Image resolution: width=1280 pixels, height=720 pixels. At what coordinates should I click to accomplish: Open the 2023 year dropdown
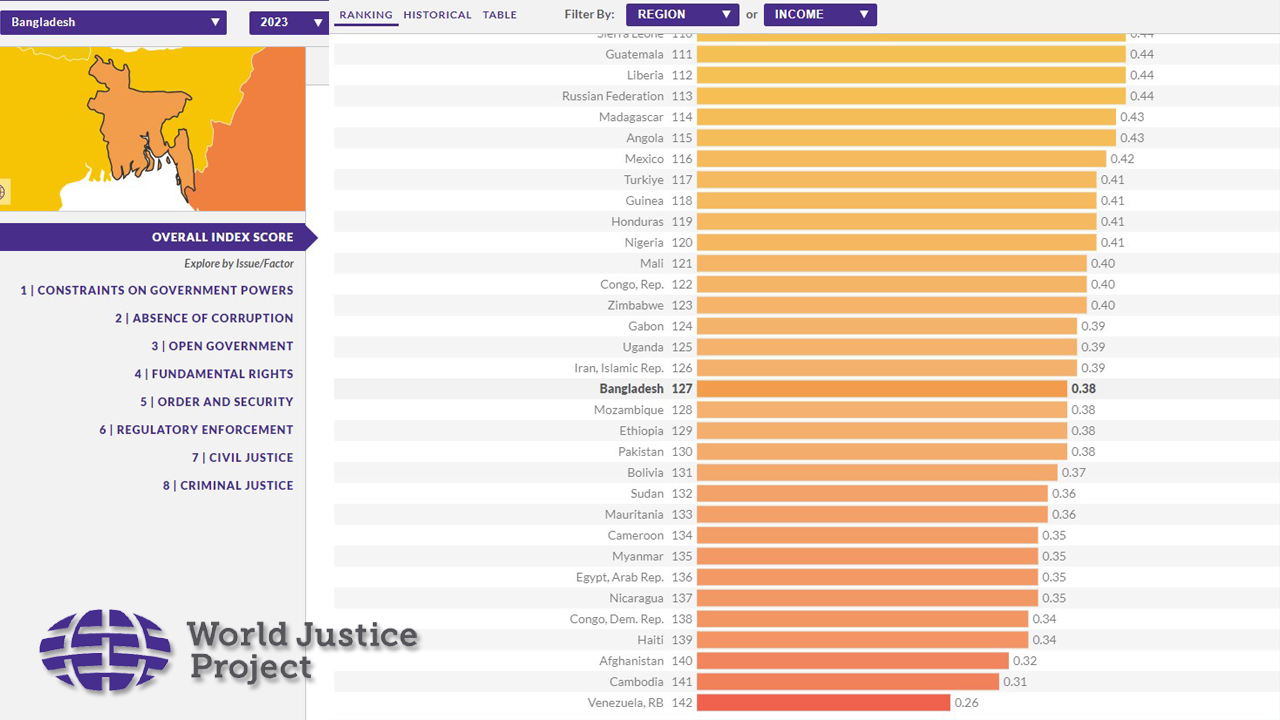point(288,22)
